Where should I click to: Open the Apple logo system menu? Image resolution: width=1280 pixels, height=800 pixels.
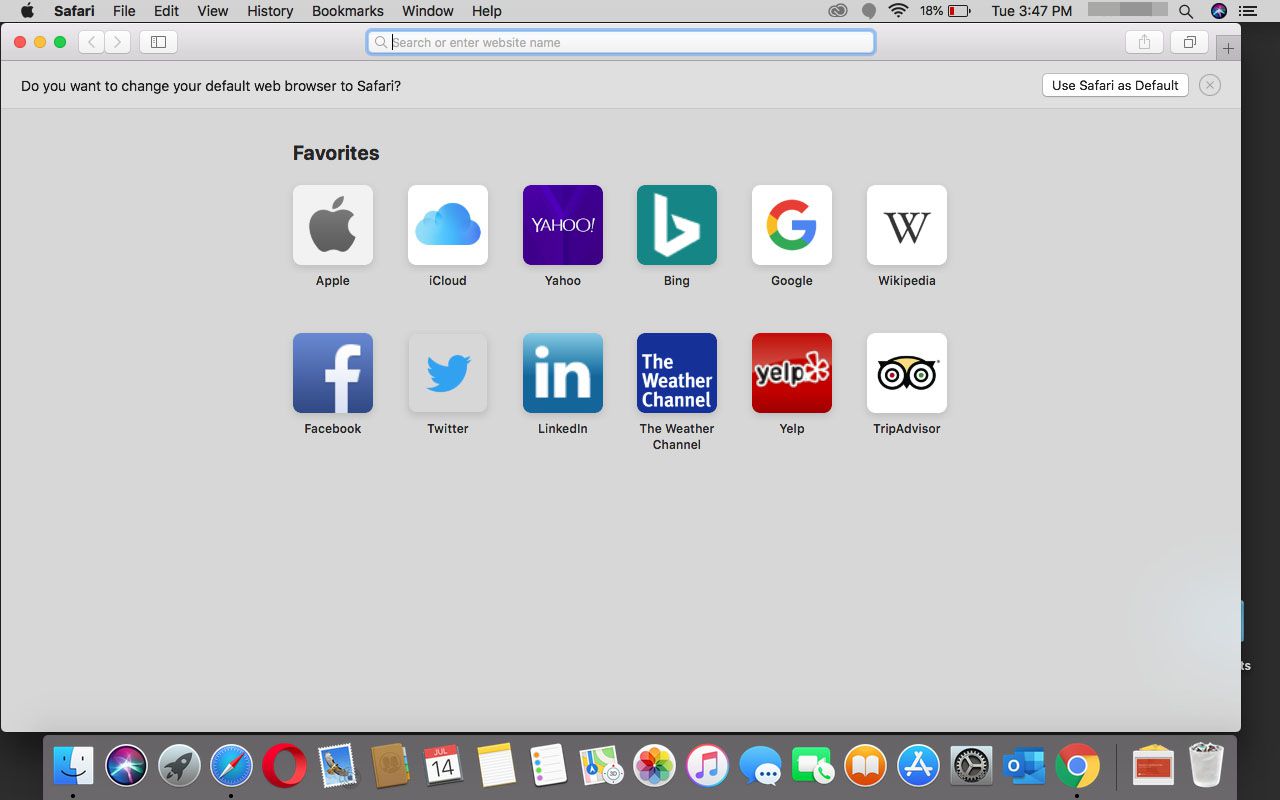point(27,11)
